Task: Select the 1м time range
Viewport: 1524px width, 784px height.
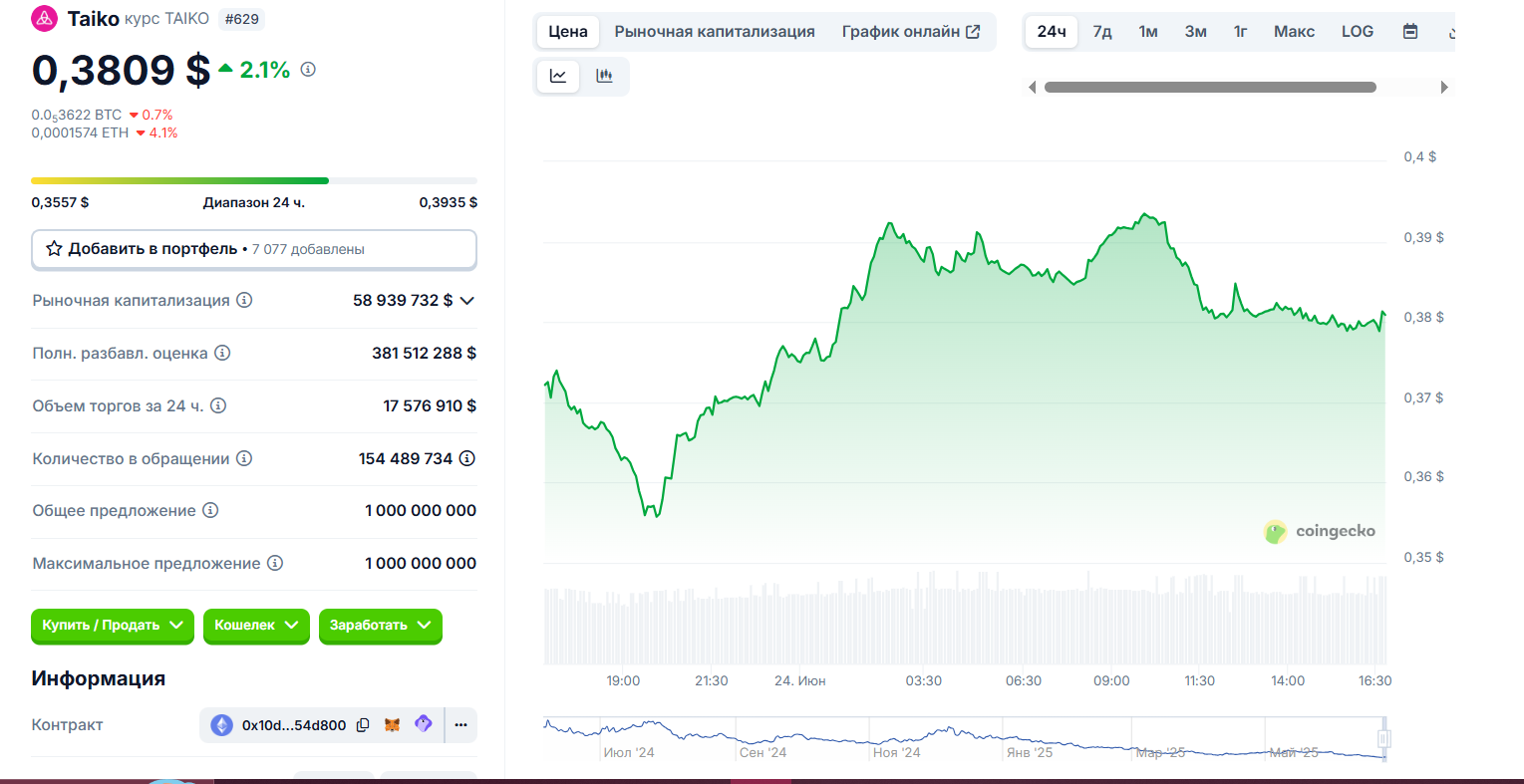Action: point(1148,32)
